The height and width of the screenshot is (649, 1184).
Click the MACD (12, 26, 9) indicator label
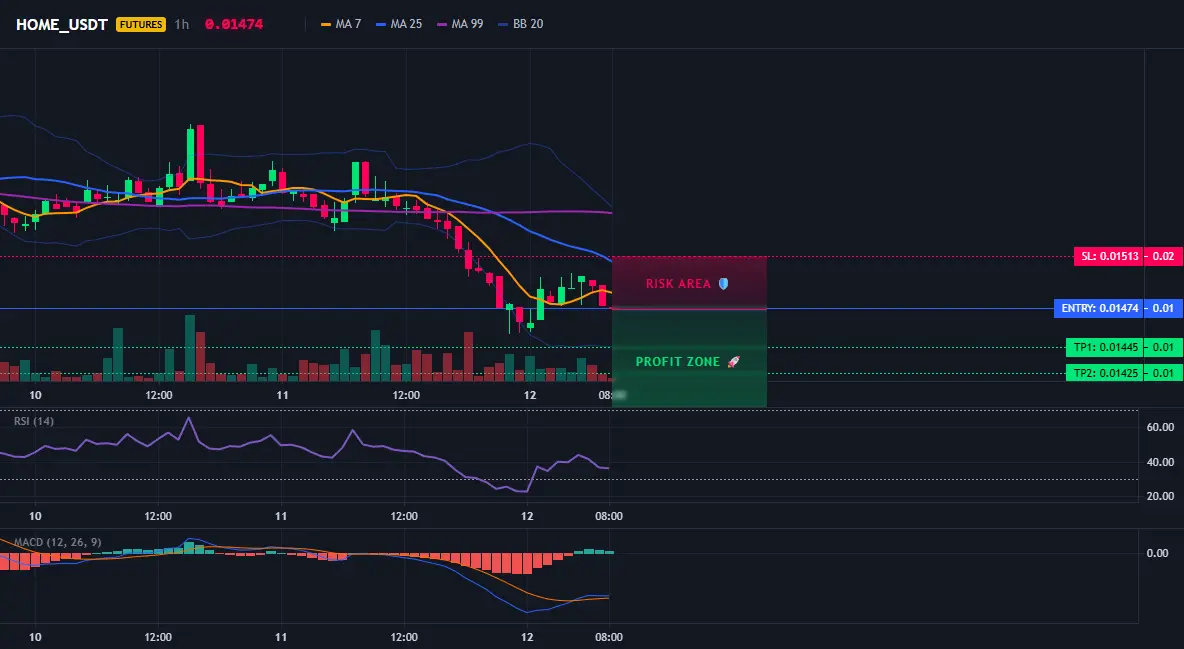click(x=57, y=542)
